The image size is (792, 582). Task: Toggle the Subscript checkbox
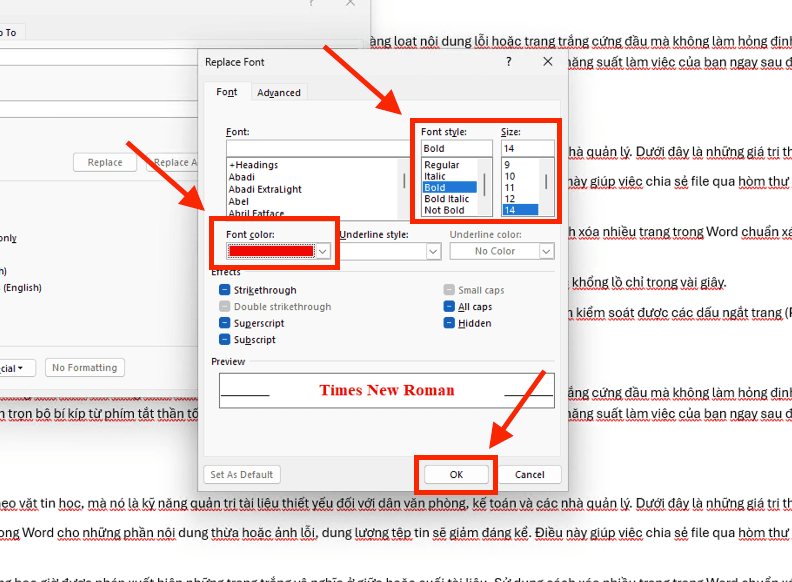coord(225,340)
